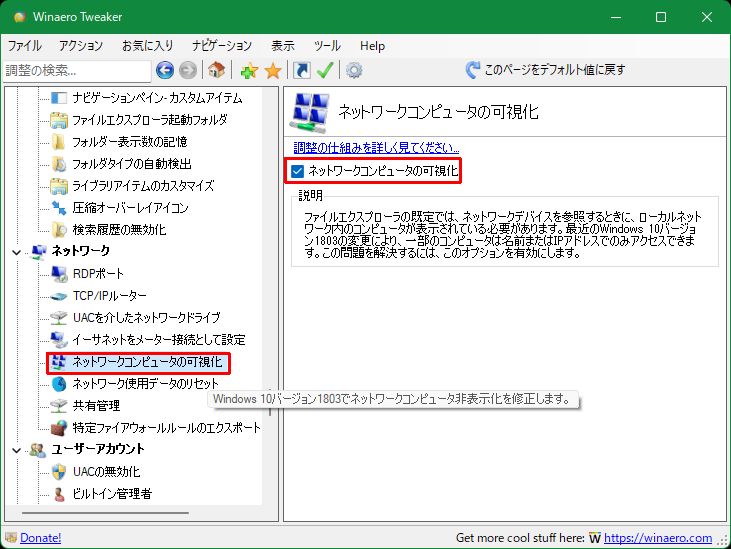Select ファイルエクスプローラ起動フォルダ text
Image resolution: width=731 pixels, height=549 pixels.
click(x=150, y=120)
